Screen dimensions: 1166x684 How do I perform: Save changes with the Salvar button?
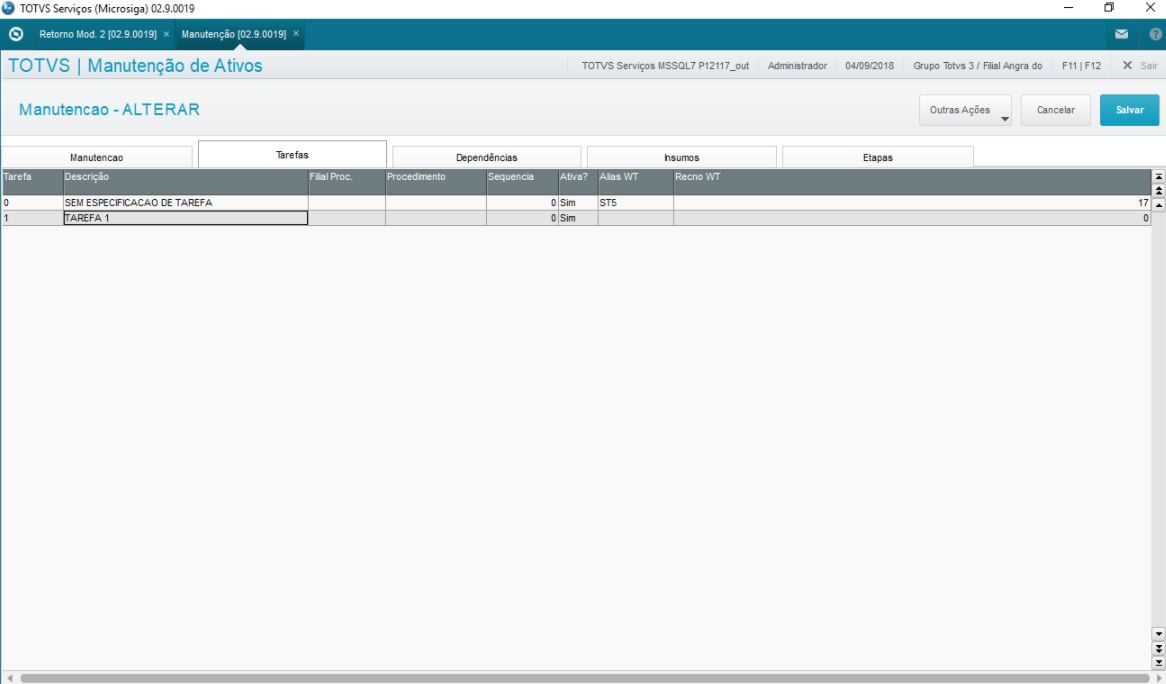[1130, 110]
